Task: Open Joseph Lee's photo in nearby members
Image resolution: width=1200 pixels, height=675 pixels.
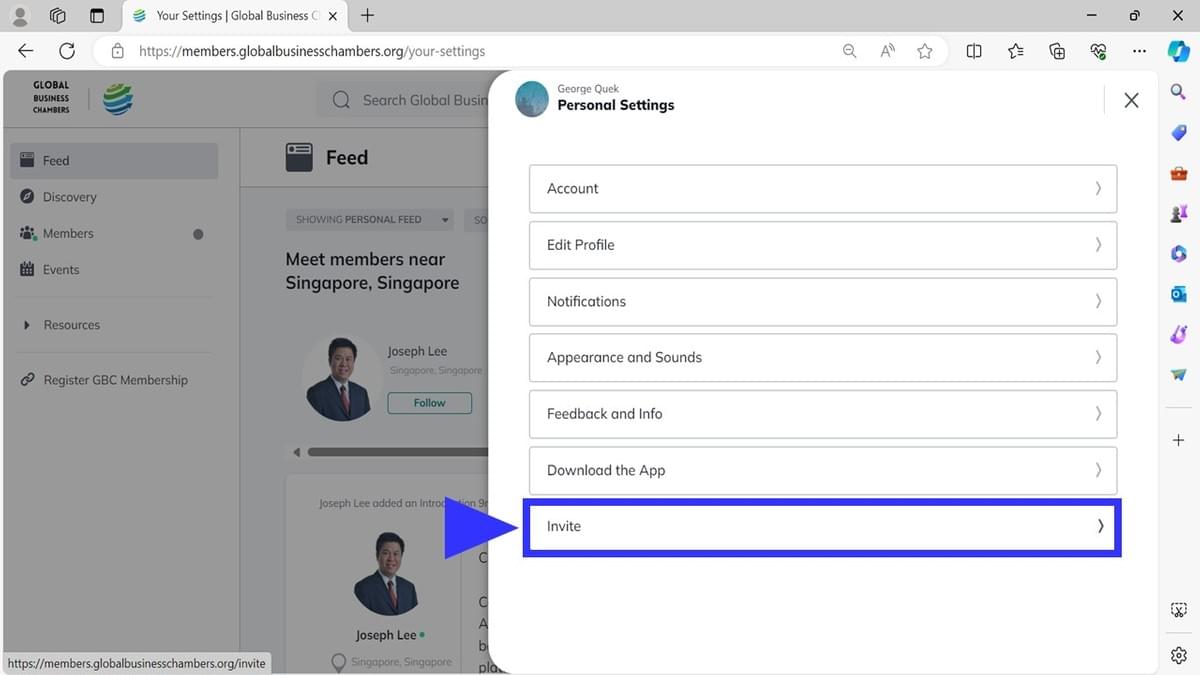Action: tap(342, 377)
